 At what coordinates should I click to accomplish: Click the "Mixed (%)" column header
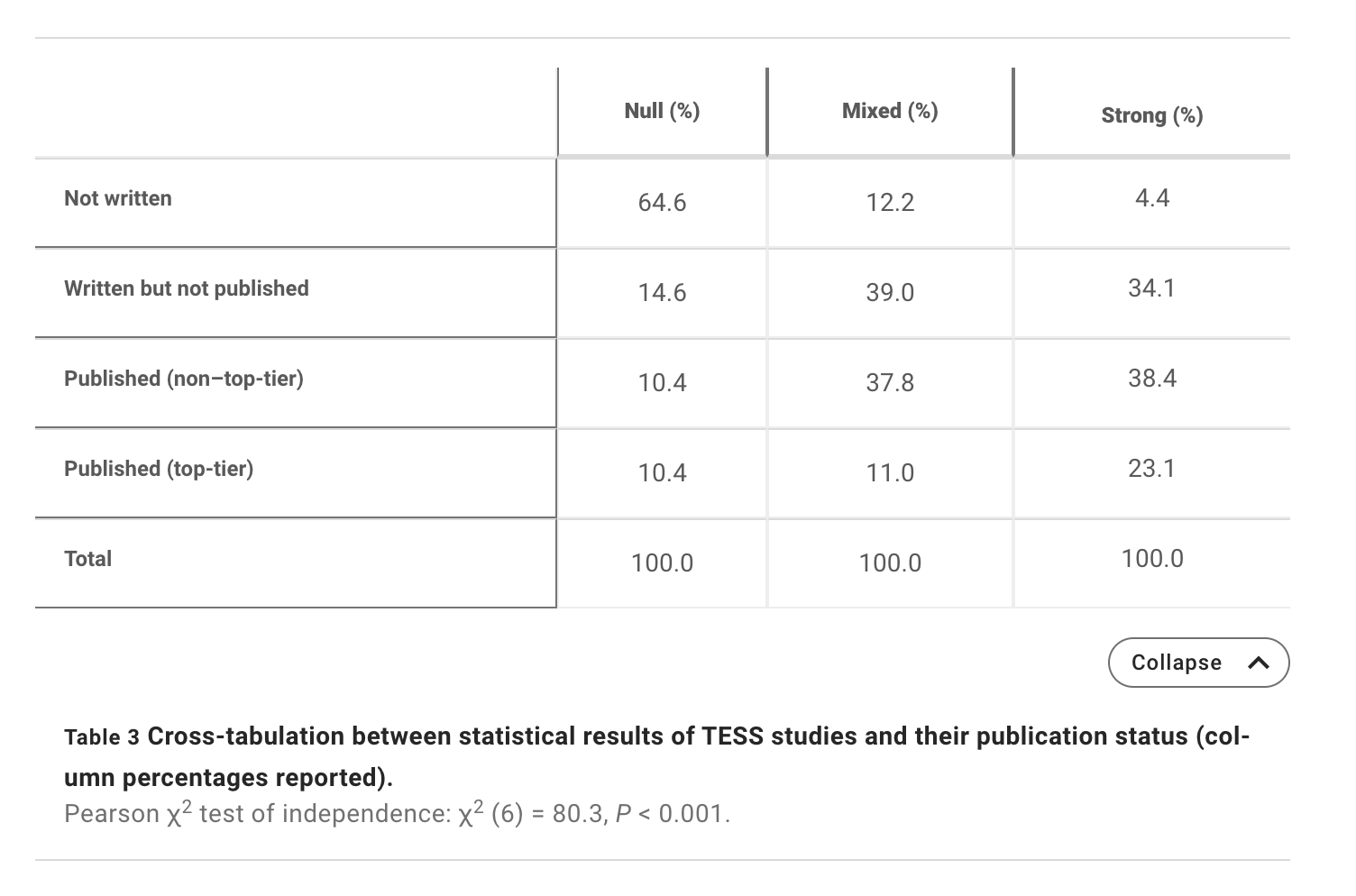point(890,111)
